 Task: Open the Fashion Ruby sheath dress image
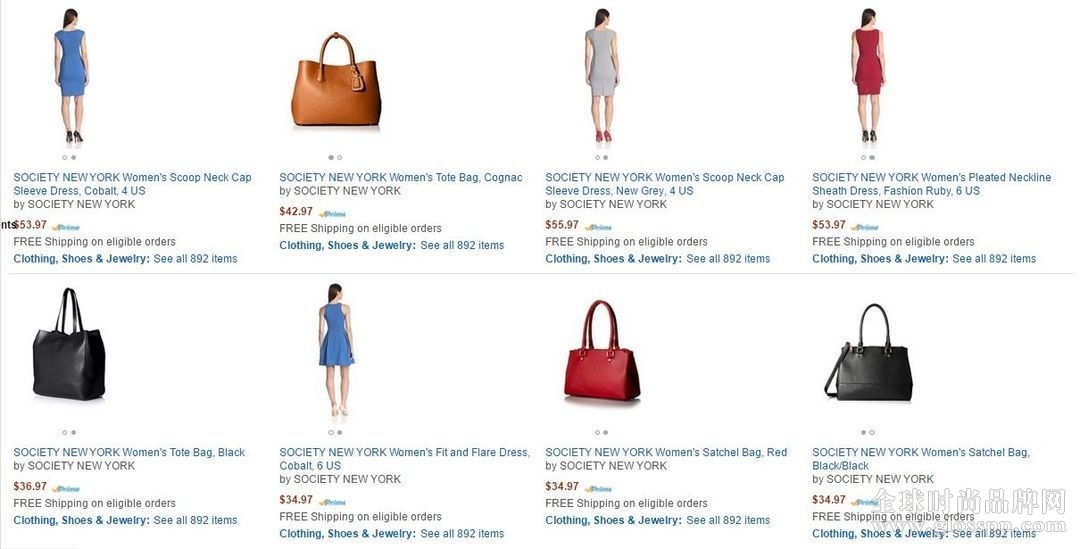point(869,76)
